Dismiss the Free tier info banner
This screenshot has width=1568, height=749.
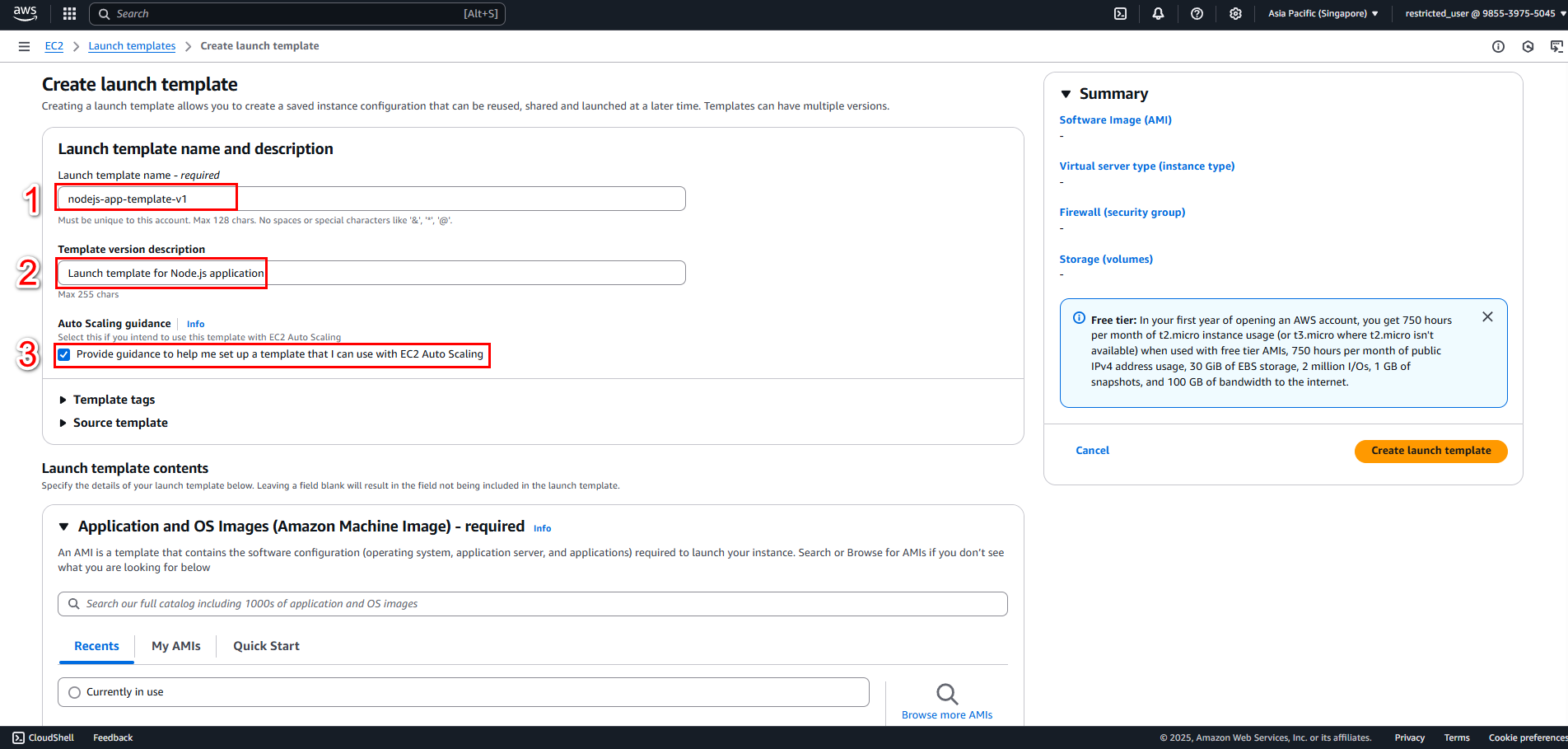tap(1487, 316)
